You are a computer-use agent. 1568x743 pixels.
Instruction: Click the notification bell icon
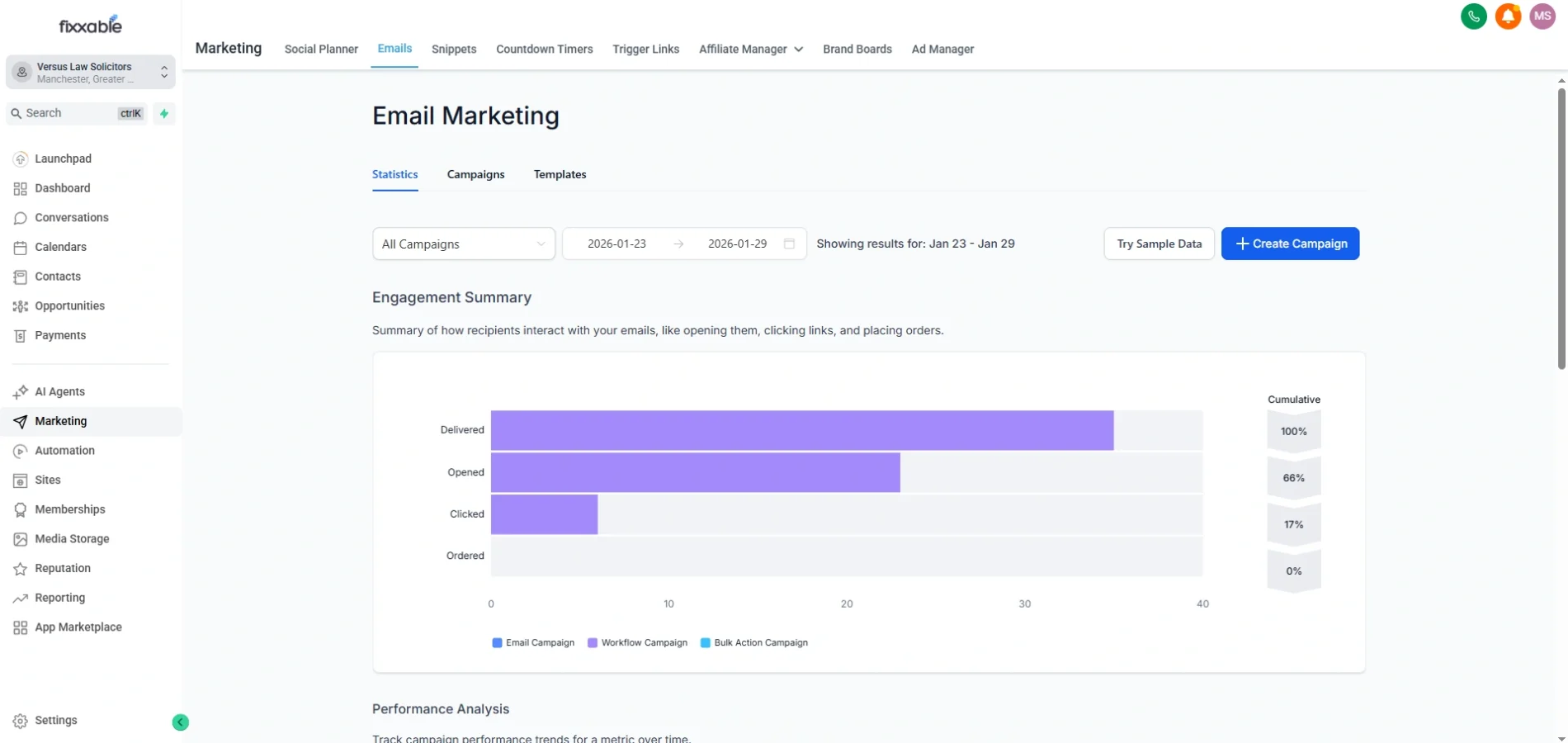[x=1508, y=17]
